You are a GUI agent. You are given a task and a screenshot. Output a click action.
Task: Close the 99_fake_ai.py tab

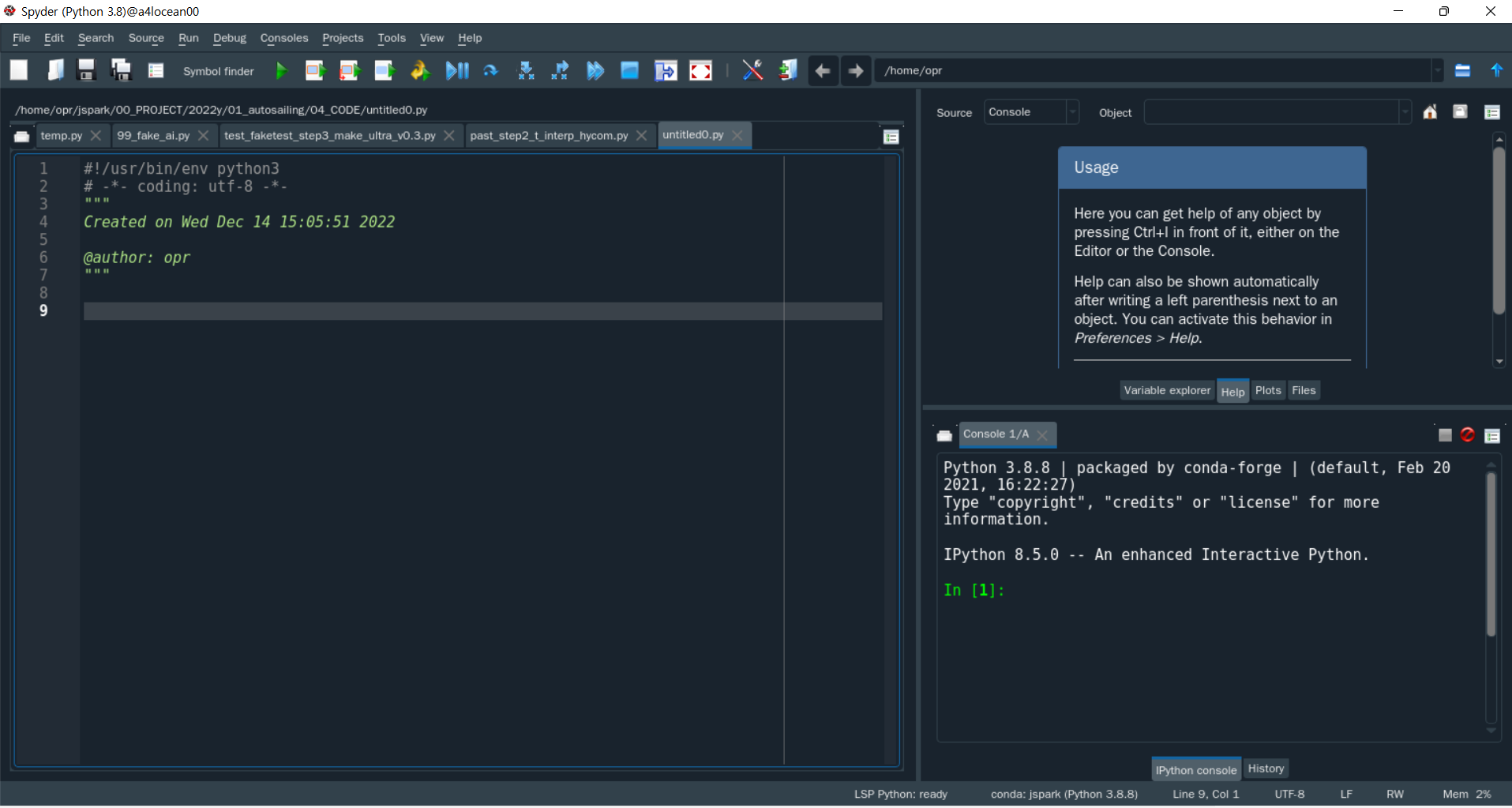[x=203, y=136]
